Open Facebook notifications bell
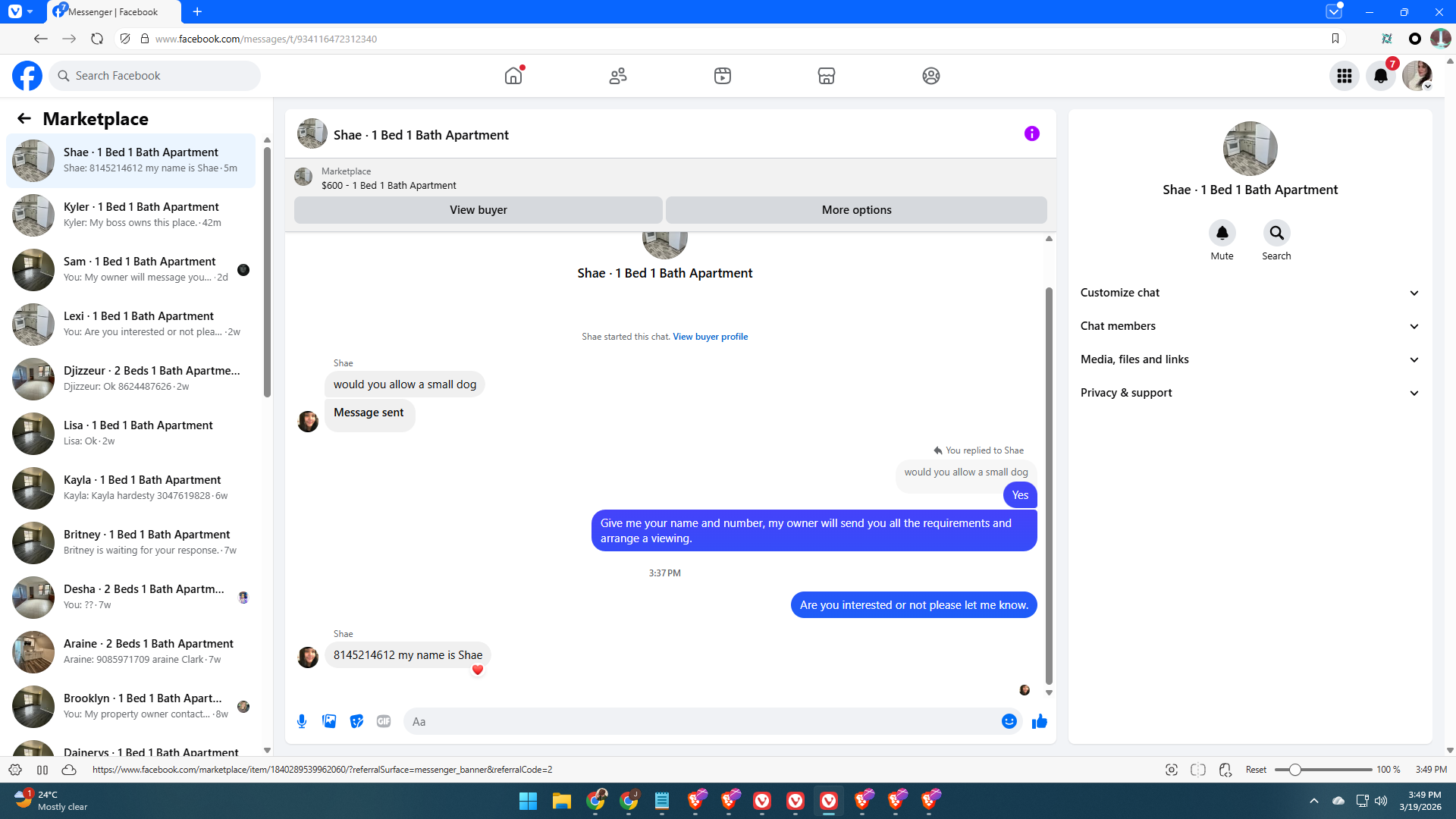1456x819 pixels. point(1380,76)
